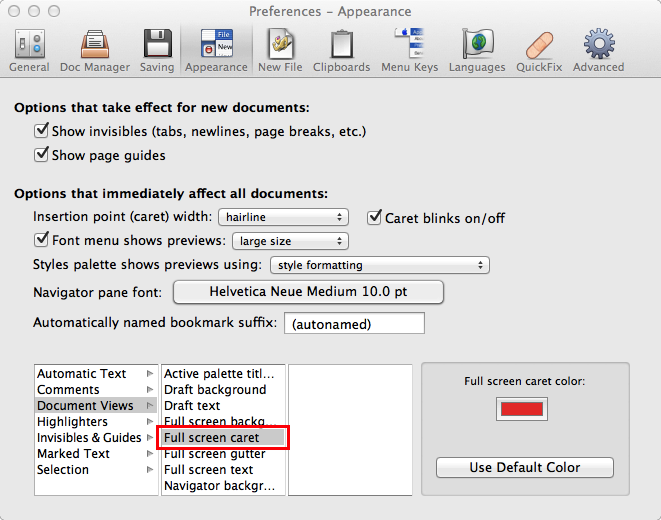661x520 pixels.
Task: Open the style formatting dropdown
Action: point(380,265)
